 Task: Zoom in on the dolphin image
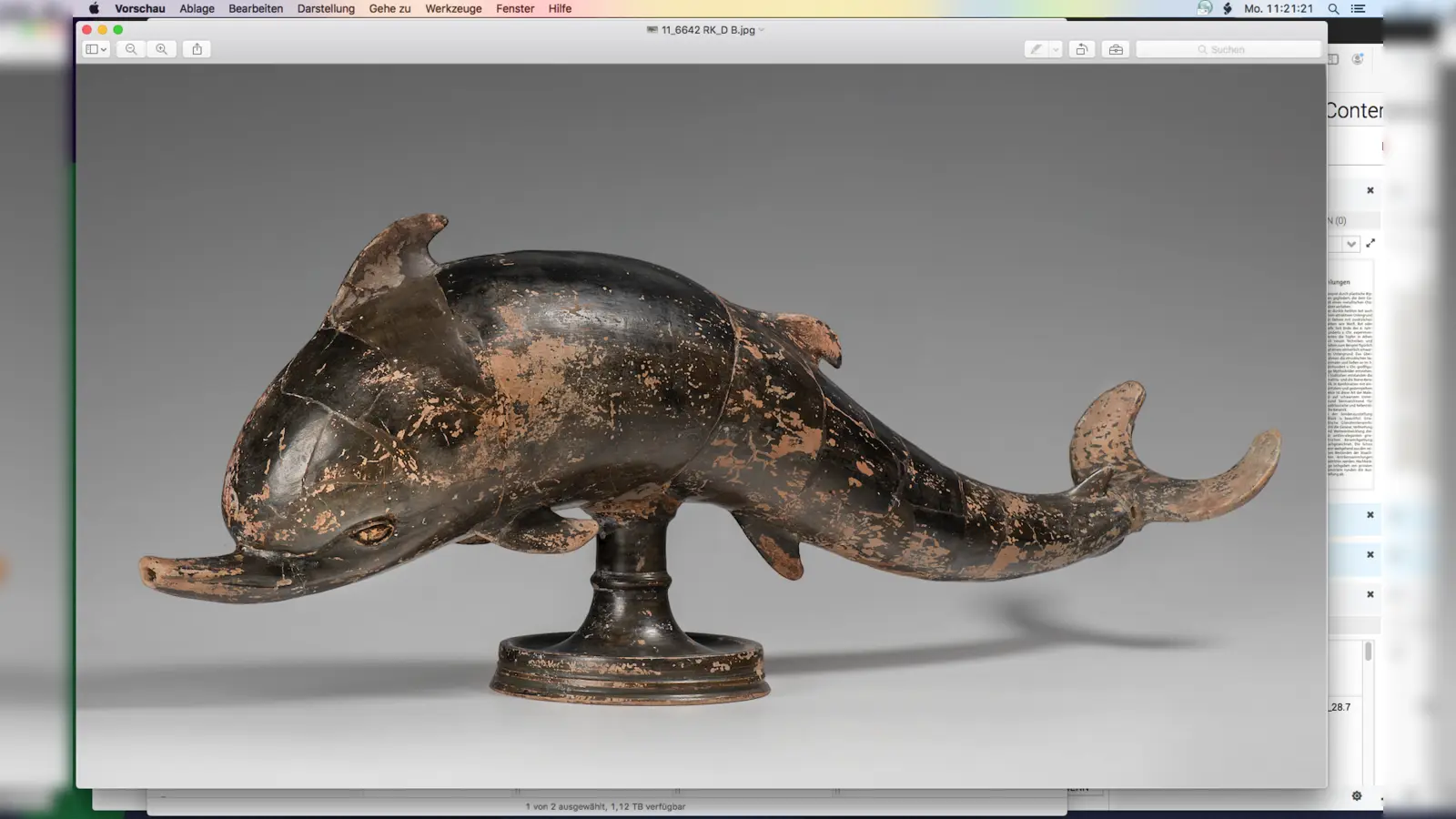(x=161, y=49)
